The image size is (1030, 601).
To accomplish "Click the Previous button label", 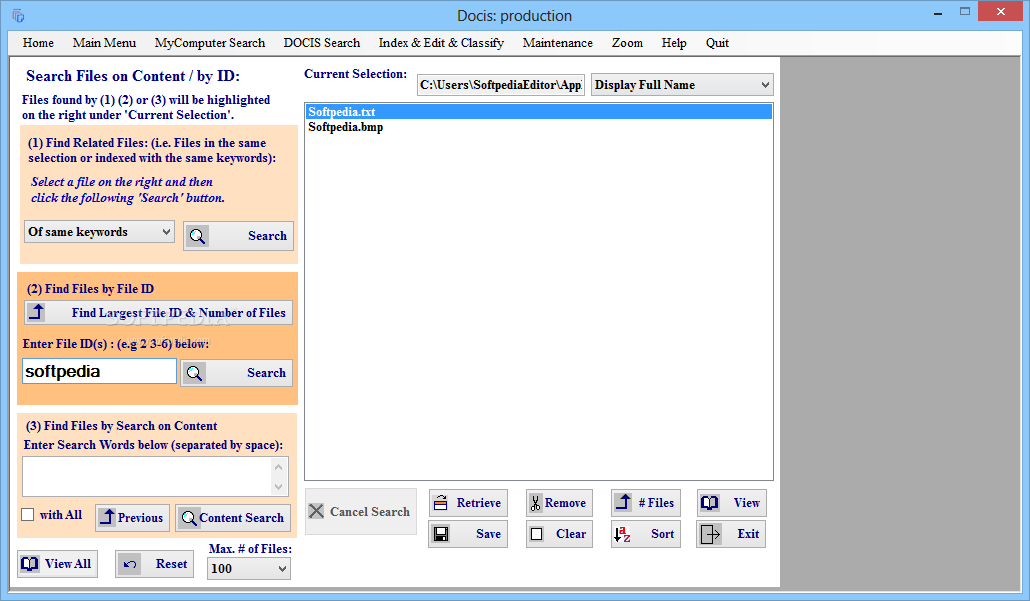I will [x=140, y=518].
